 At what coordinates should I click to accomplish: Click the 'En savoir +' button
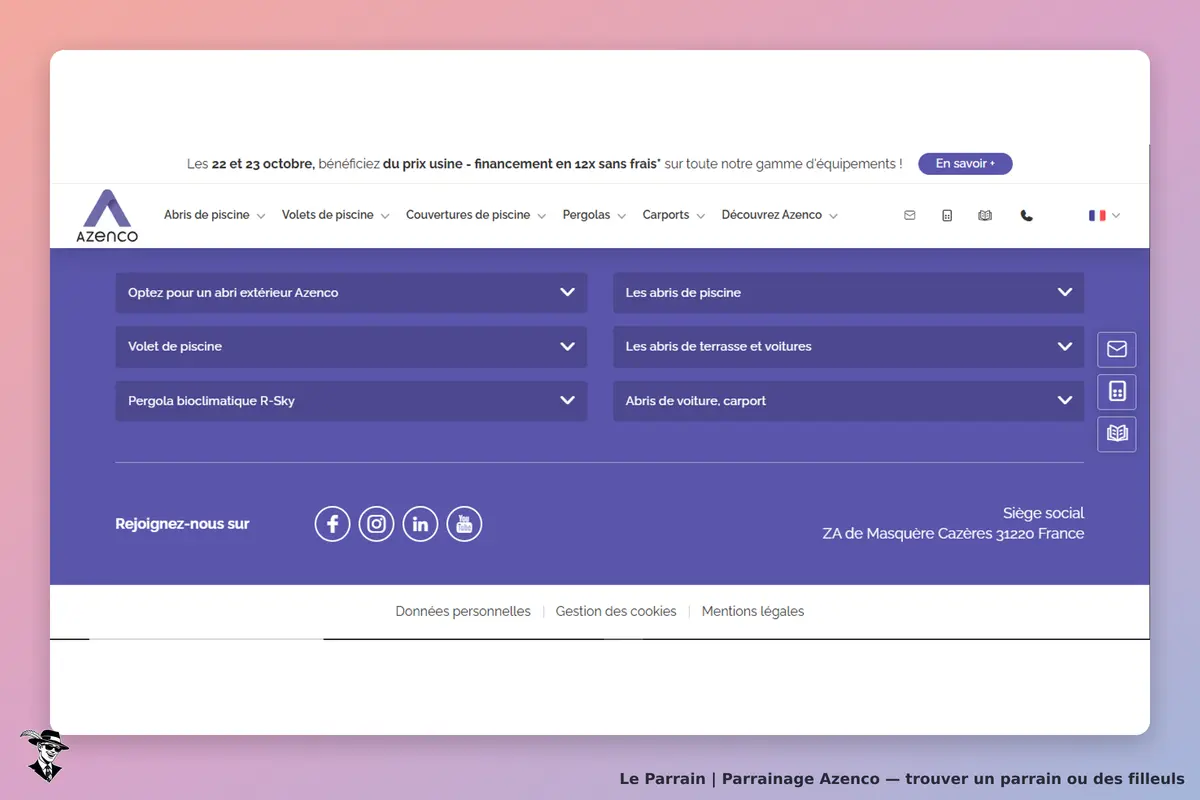[965, 164]
